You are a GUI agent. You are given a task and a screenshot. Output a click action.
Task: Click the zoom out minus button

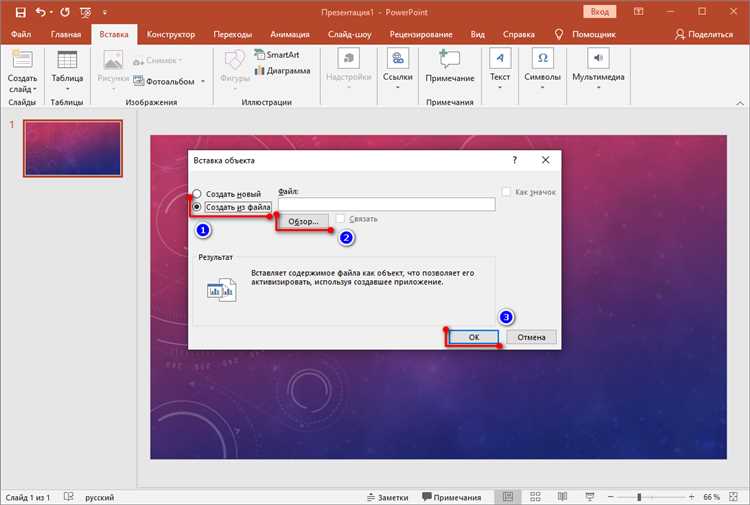click(x=610, y=497)
